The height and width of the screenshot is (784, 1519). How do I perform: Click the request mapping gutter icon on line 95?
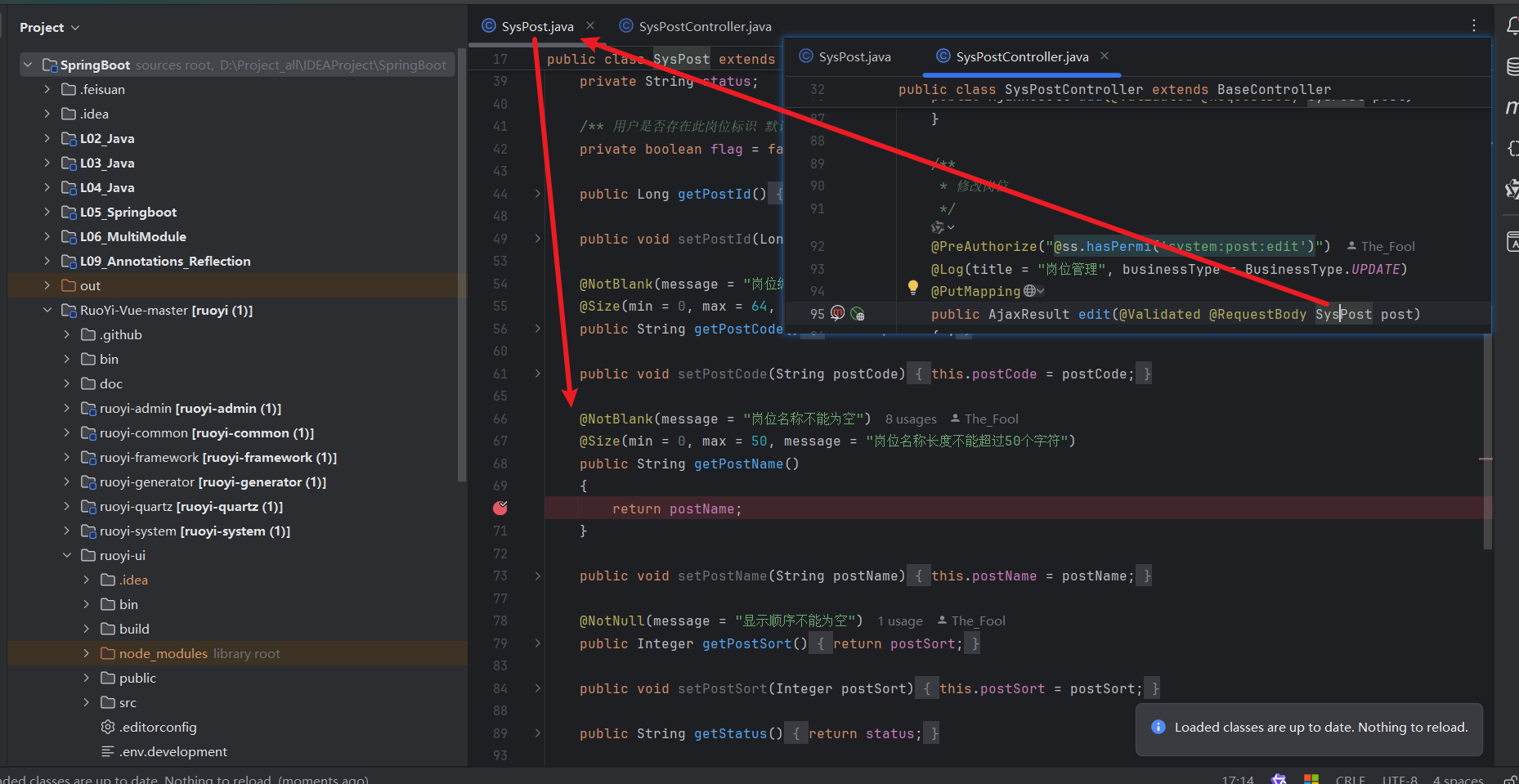(x=858, y=314)
